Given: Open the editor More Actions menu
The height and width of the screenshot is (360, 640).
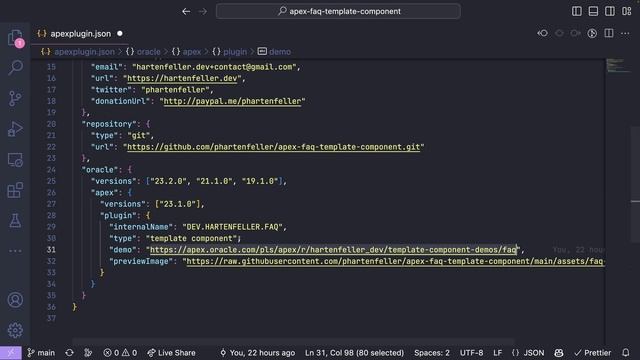Looking at the screenshot, I should click(625, 33).
